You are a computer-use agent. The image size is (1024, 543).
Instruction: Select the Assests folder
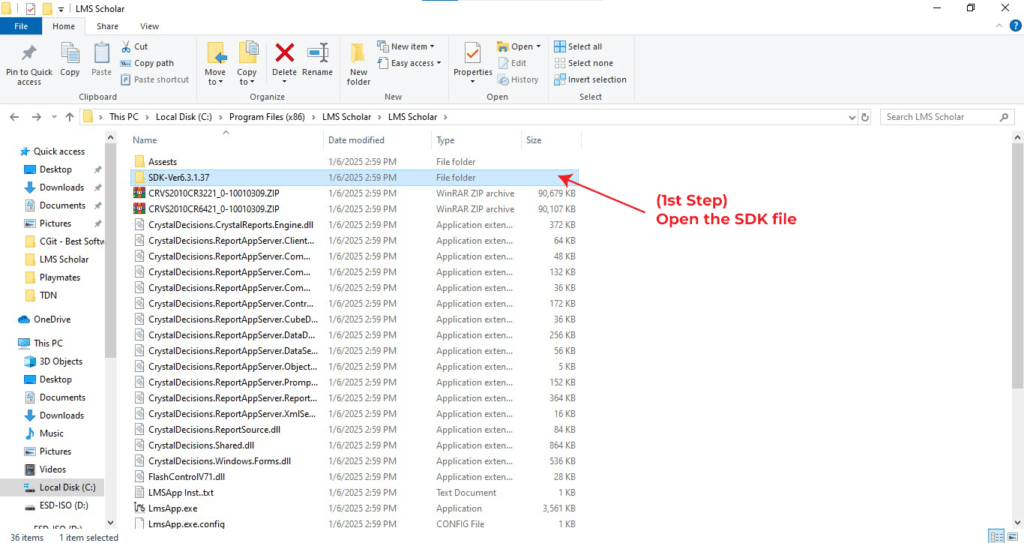355,161
